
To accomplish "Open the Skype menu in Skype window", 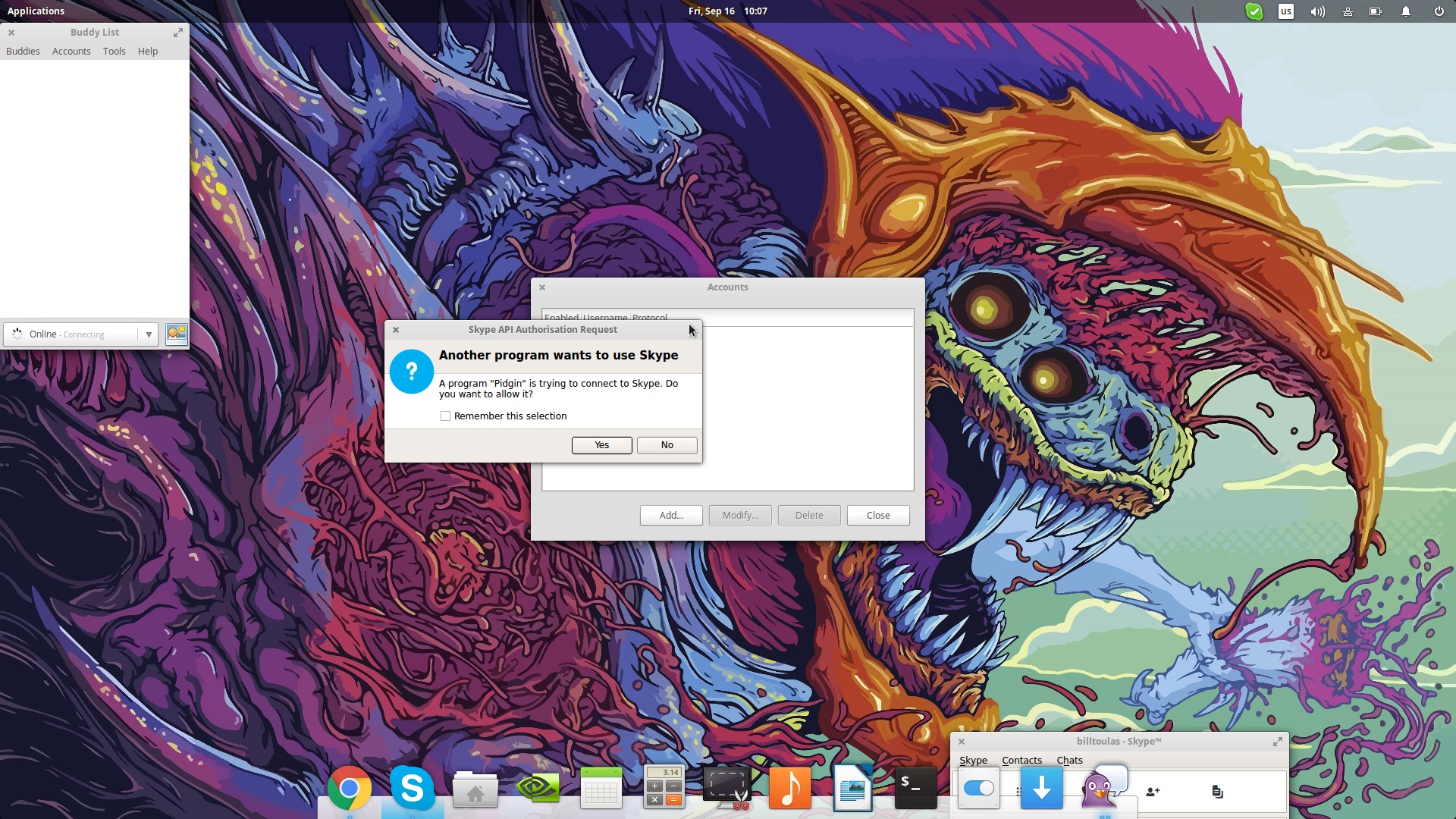I will [973, 760].
